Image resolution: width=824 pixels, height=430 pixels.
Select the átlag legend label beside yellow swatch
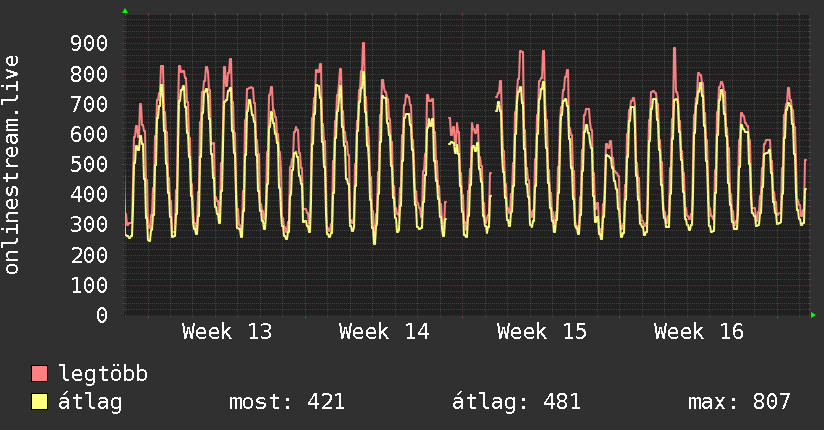coord(90,402)
